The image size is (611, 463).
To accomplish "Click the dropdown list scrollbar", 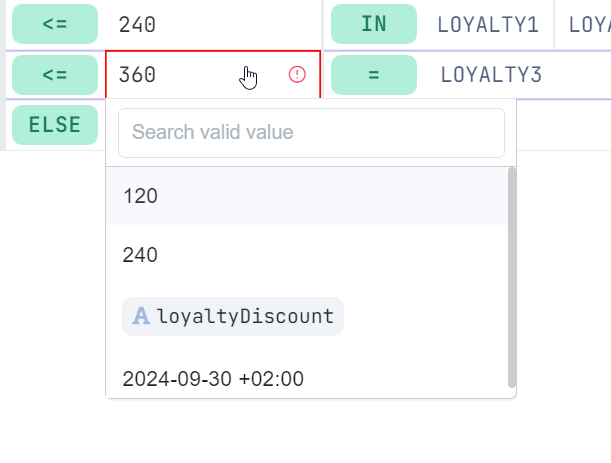I will pyautogui.click(x=513, y=277).
